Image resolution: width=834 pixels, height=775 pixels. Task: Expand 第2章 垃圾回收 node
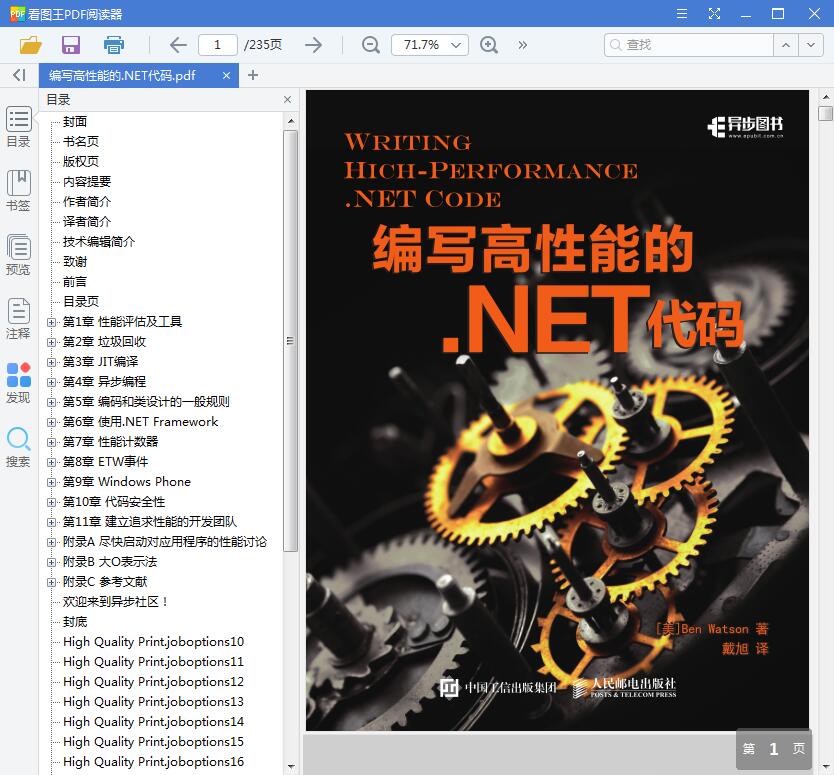pos(51,343)
